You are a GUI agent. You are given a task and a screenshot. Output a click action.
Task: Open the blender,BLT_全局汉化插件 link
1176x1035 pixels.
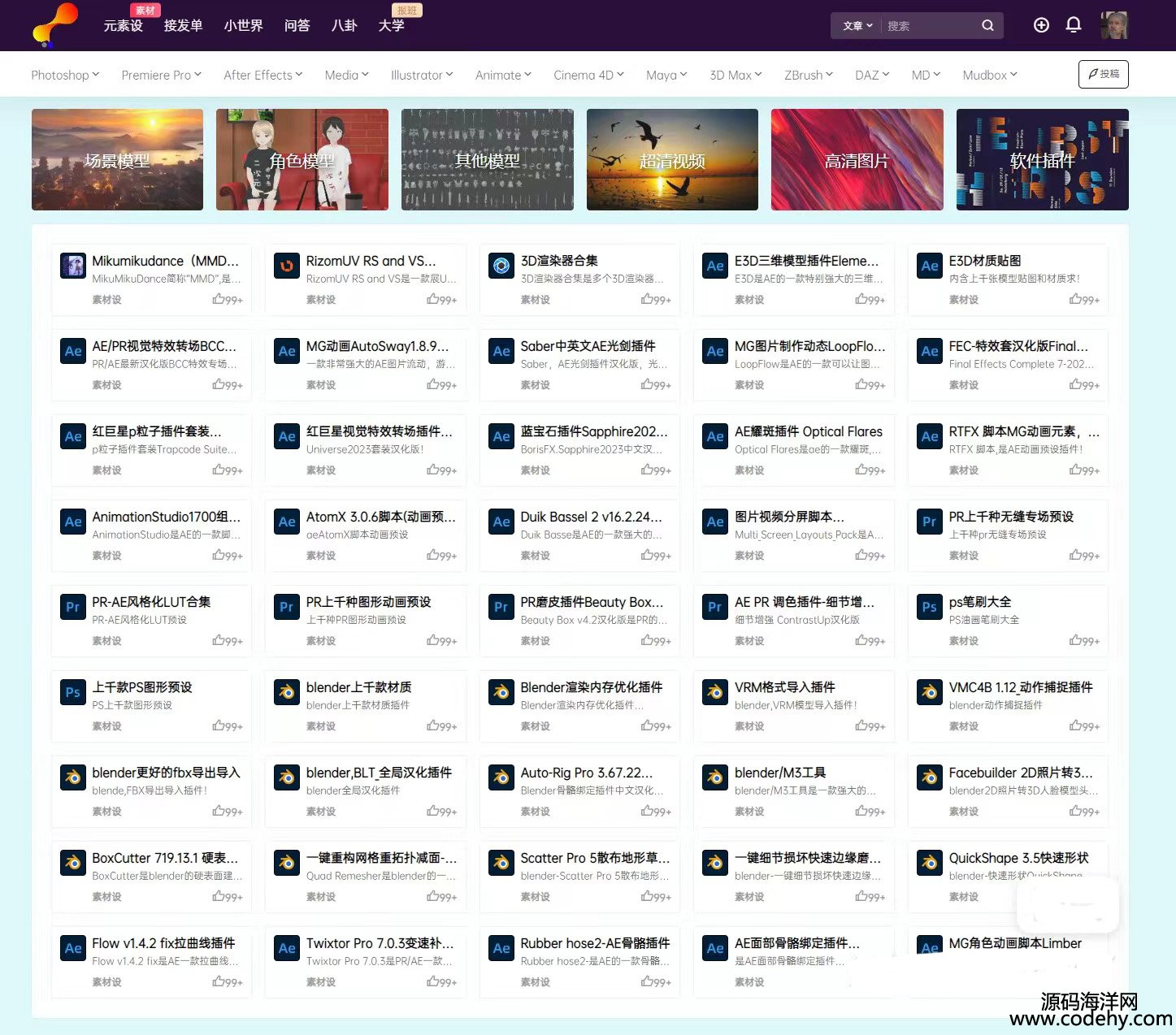(x=379, y=773)
